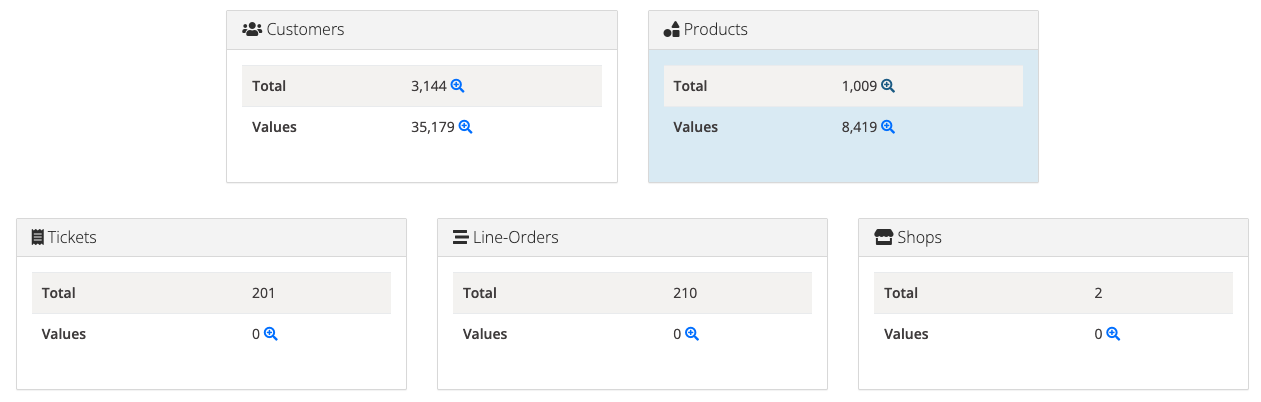
Task: Click the Shops storefront icon in header
Action: (883, 238)
